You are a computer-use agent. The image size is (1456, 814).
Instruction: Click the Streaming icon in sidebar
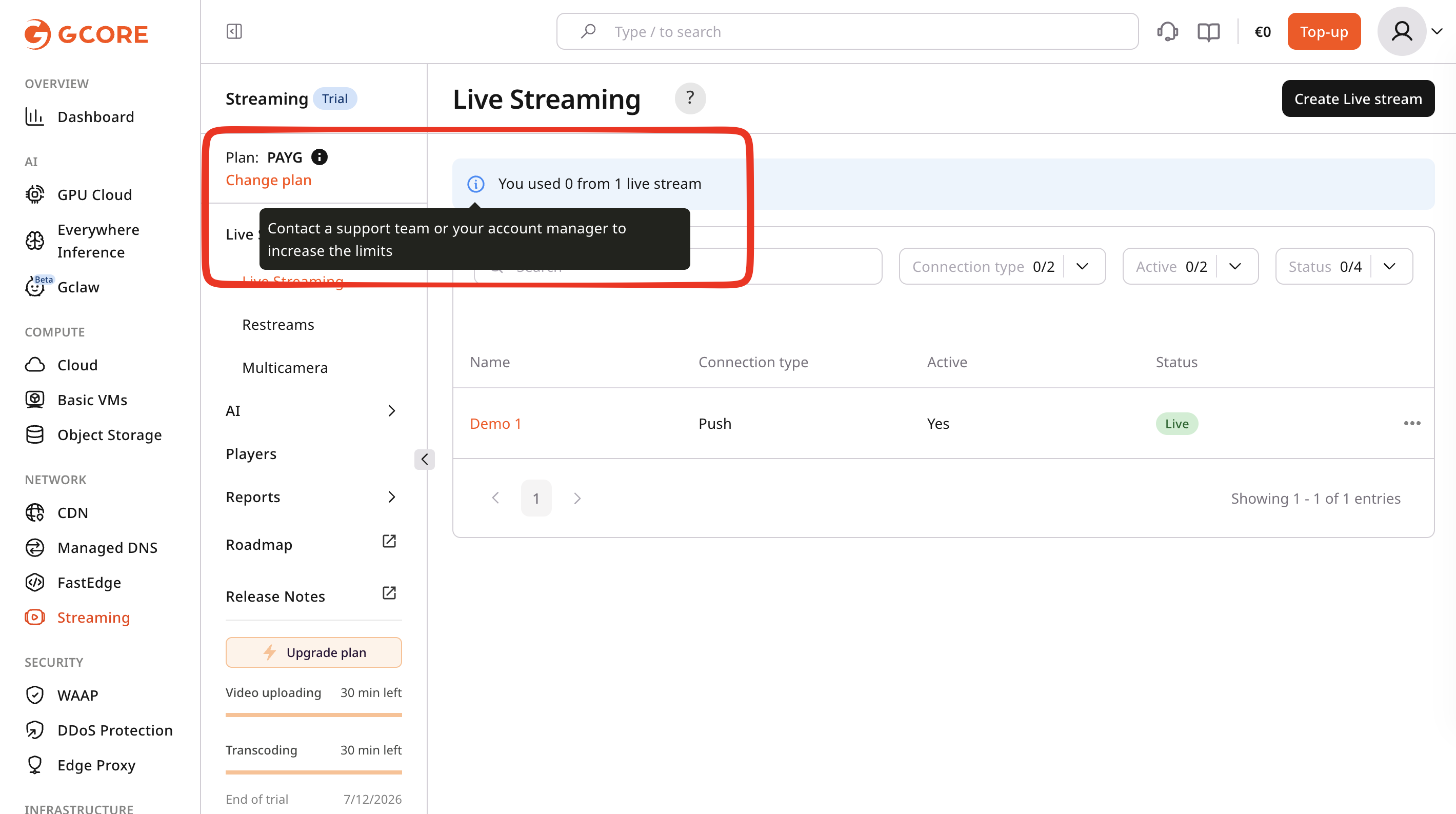(x=34, y=617)
